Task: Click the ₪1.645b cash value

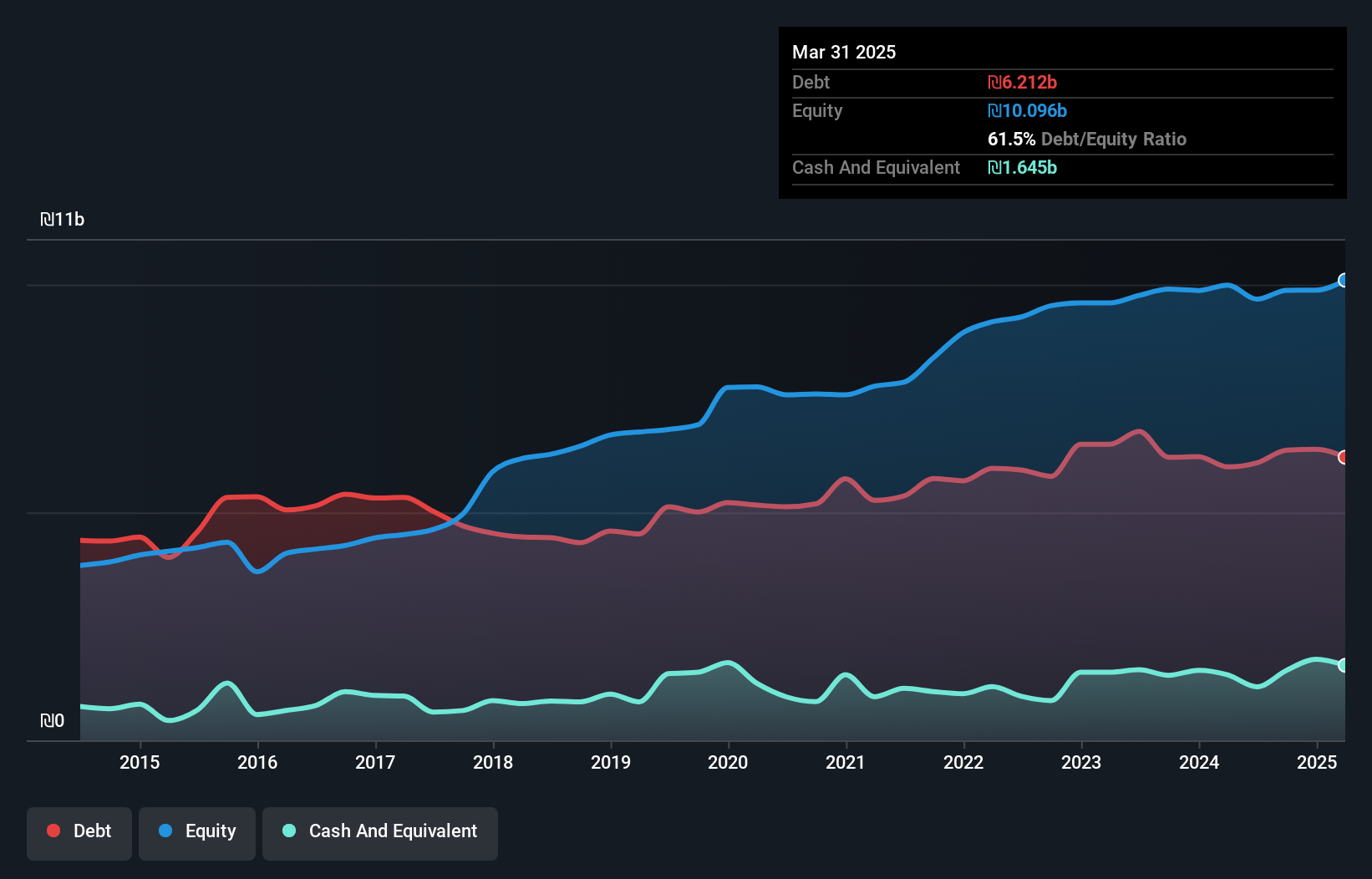Action: click(x=1022, y=167)
